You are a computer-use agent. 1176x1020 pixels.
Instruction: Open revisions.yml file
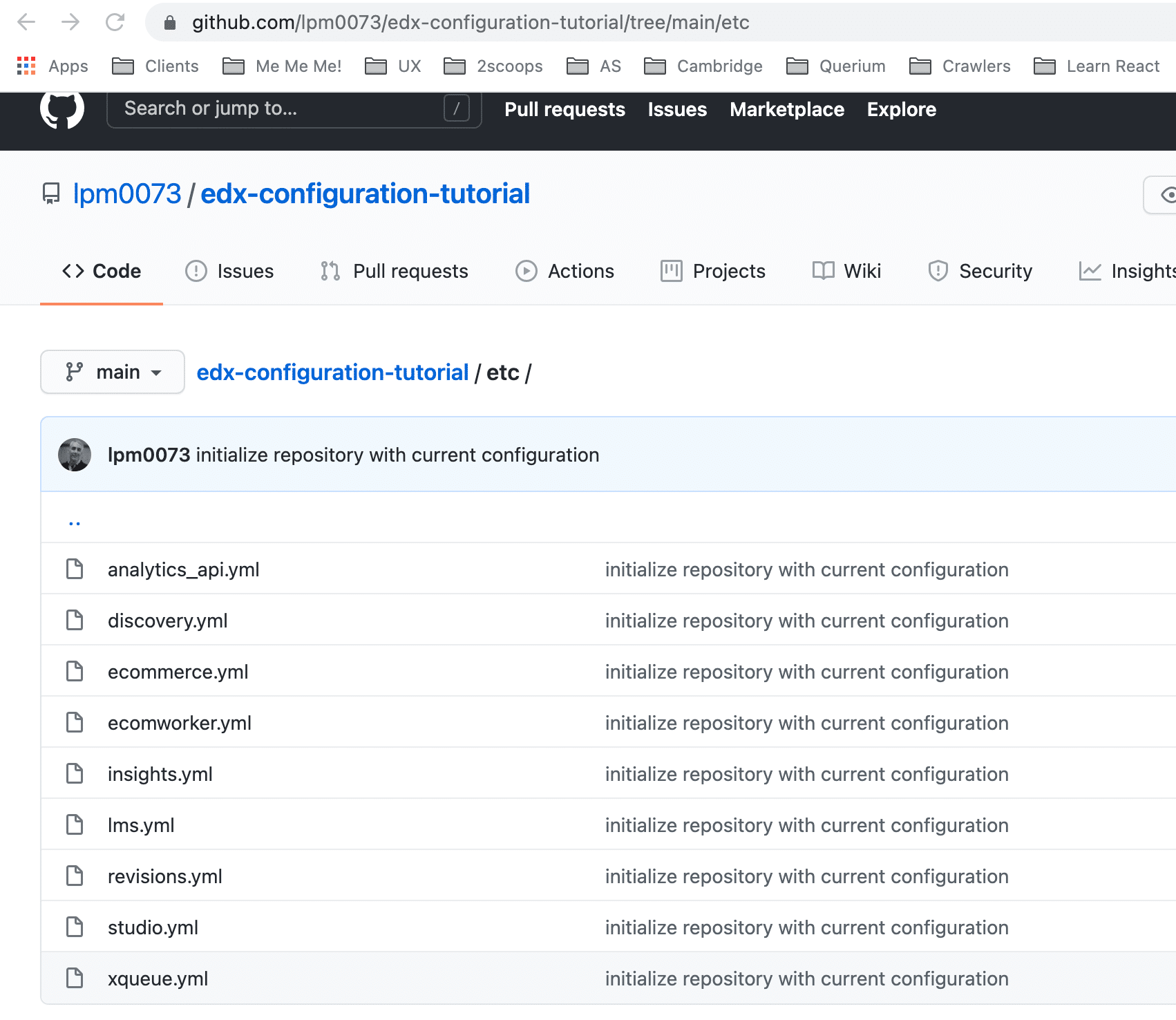coord(165,876)
